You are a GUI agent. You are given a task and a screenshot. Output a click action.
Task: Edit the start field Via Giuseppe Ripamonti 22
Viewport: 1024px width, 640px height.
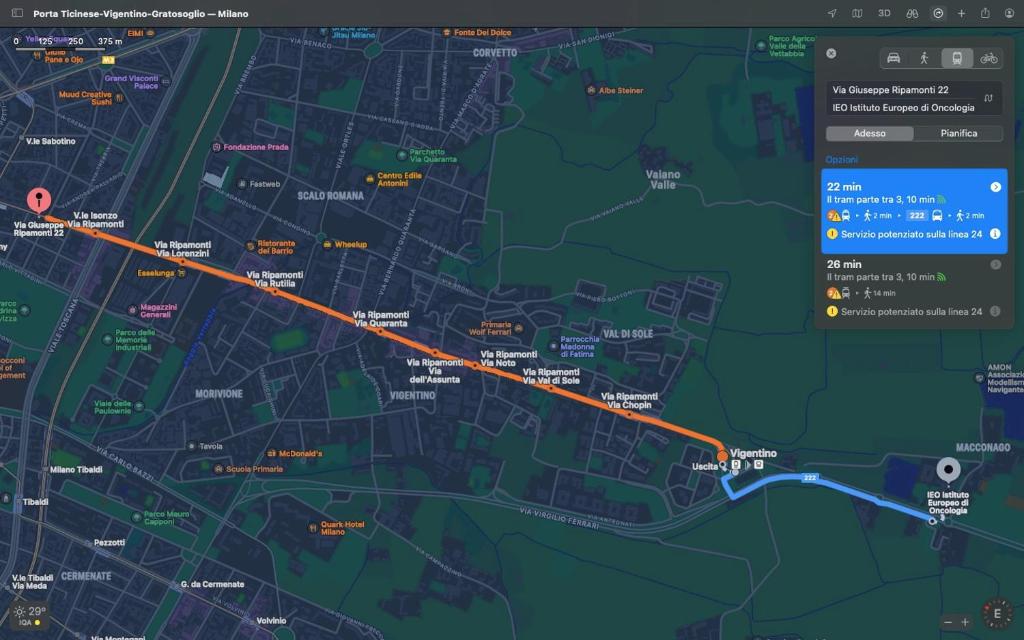(x=904, y=90)
